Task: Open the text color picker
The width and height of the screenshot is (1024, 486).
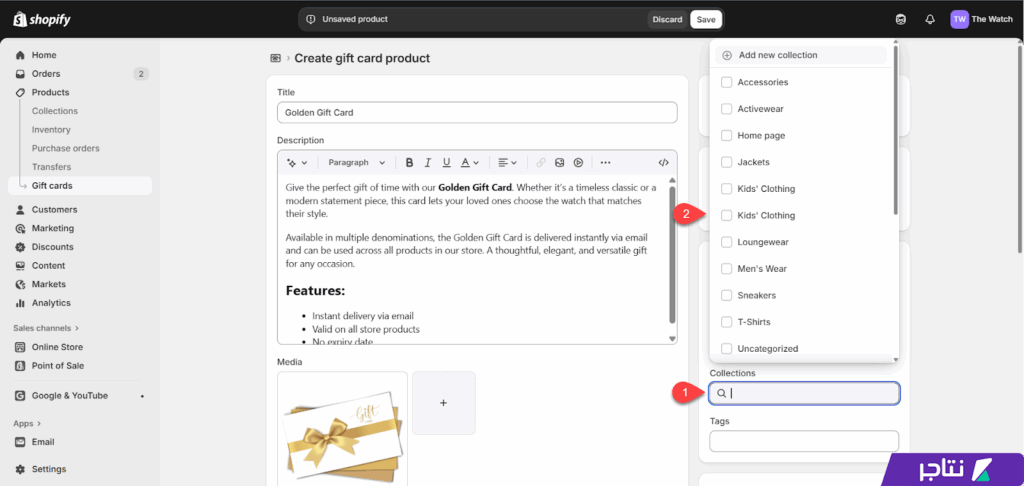Action: [470, 163]
